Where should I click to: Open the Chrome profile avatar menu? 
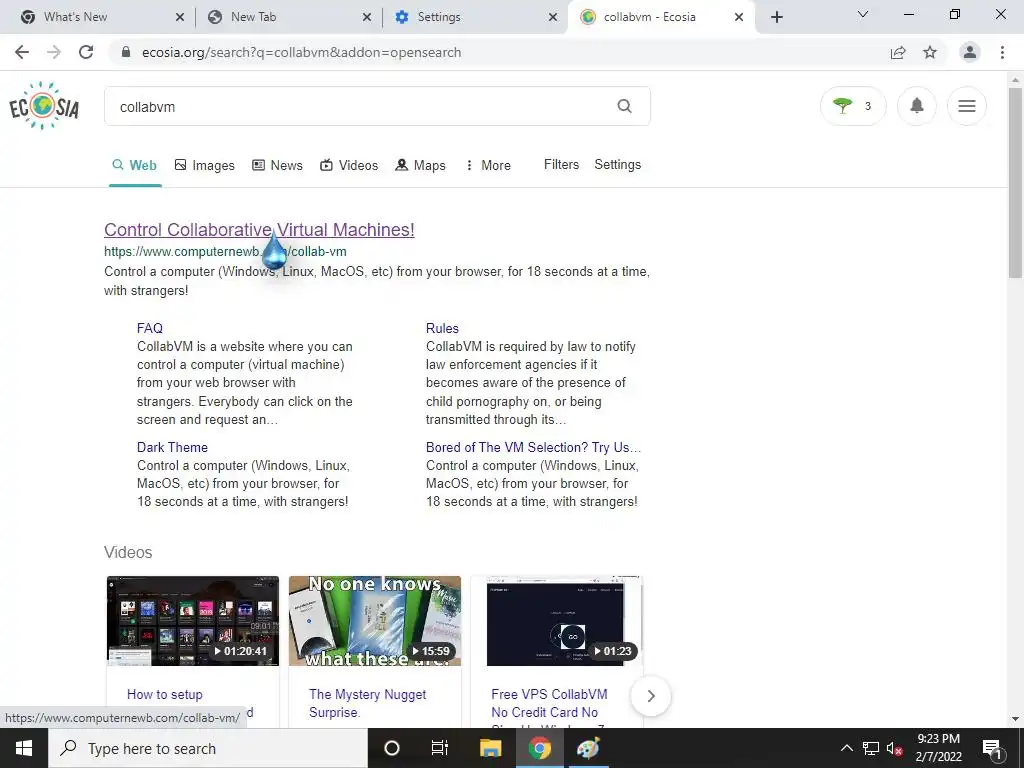pos(970,52)
